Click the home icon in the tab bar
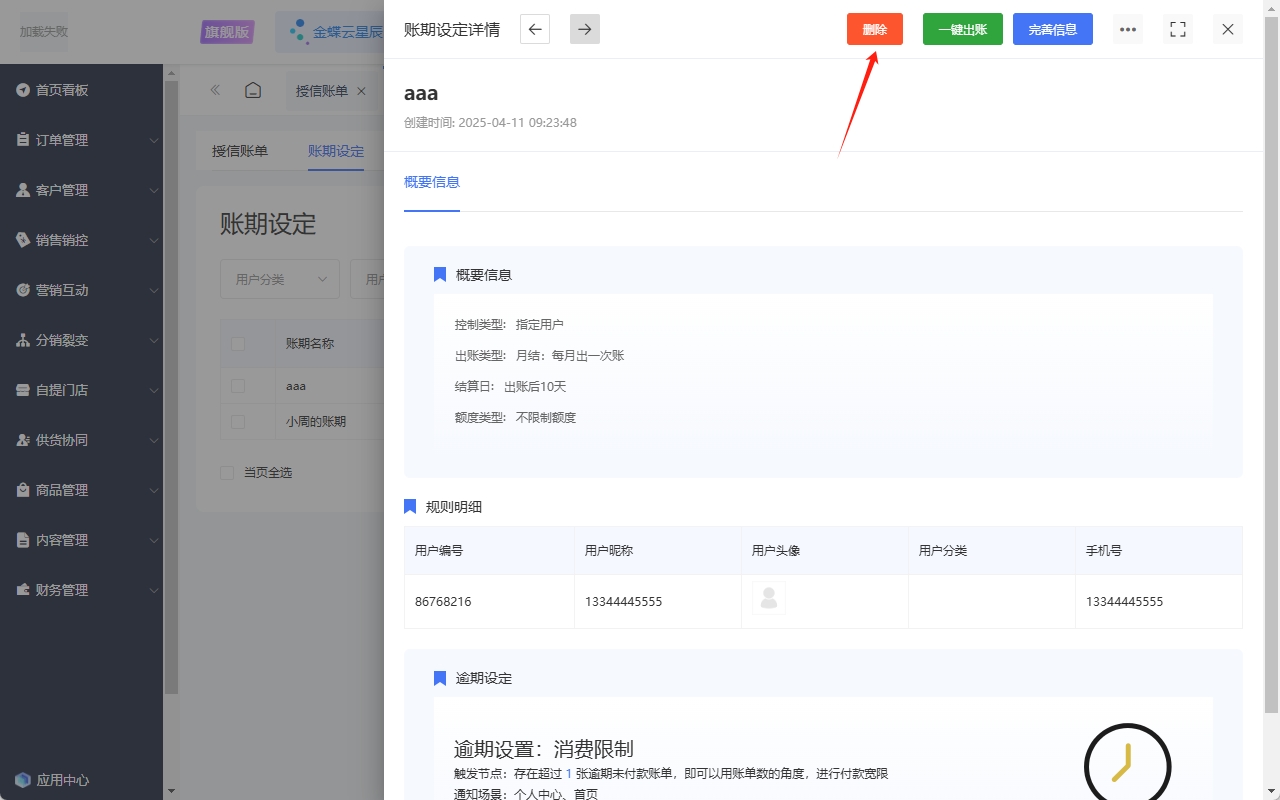 (253, 90)
